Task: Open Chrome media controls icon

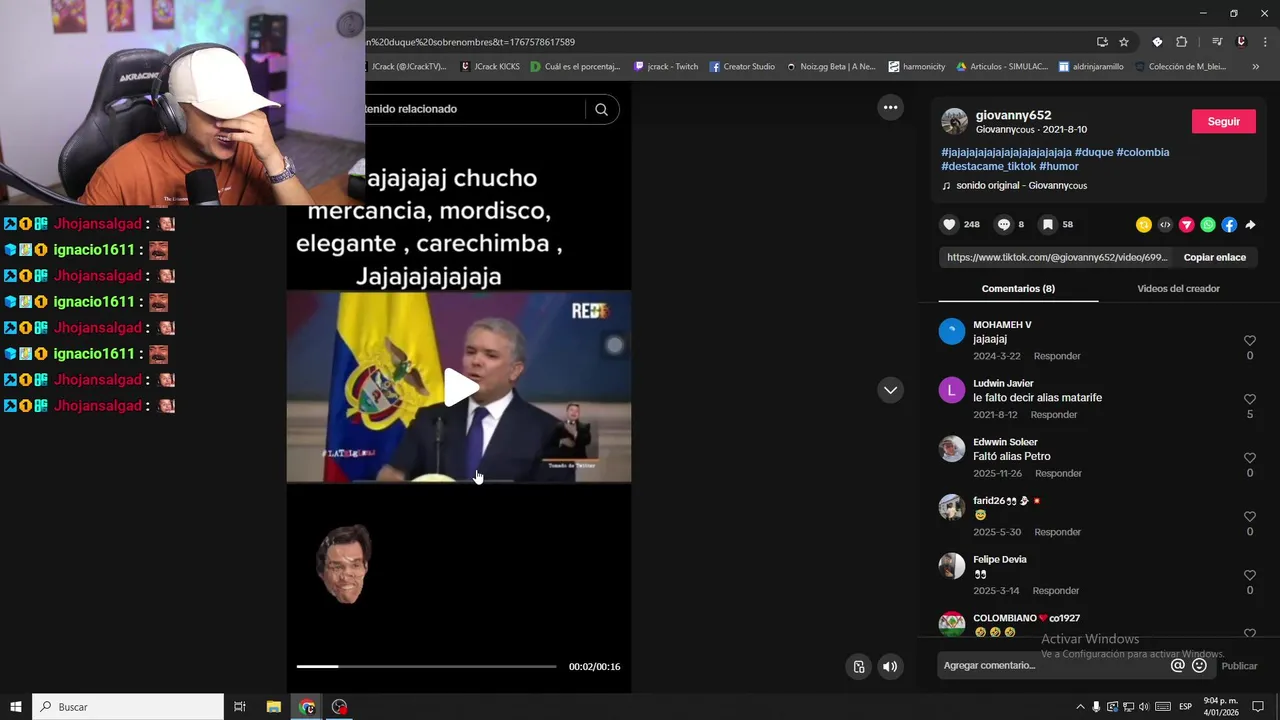Action: 1217,42
